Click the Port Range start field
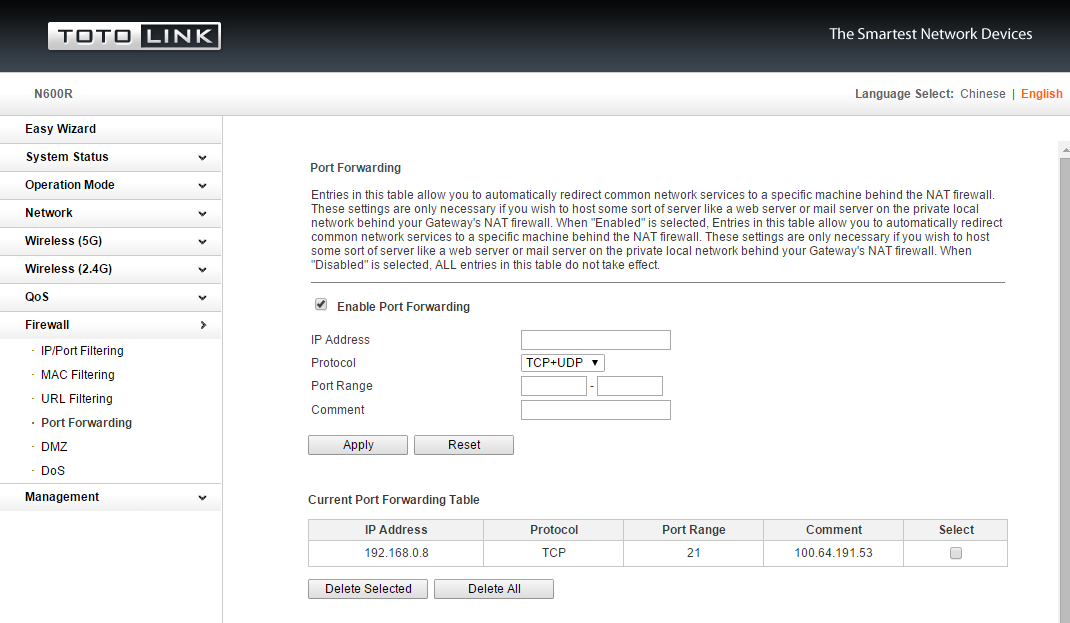Image resolution: width=1070 pixels, height=623 pixels. [553, 386]
